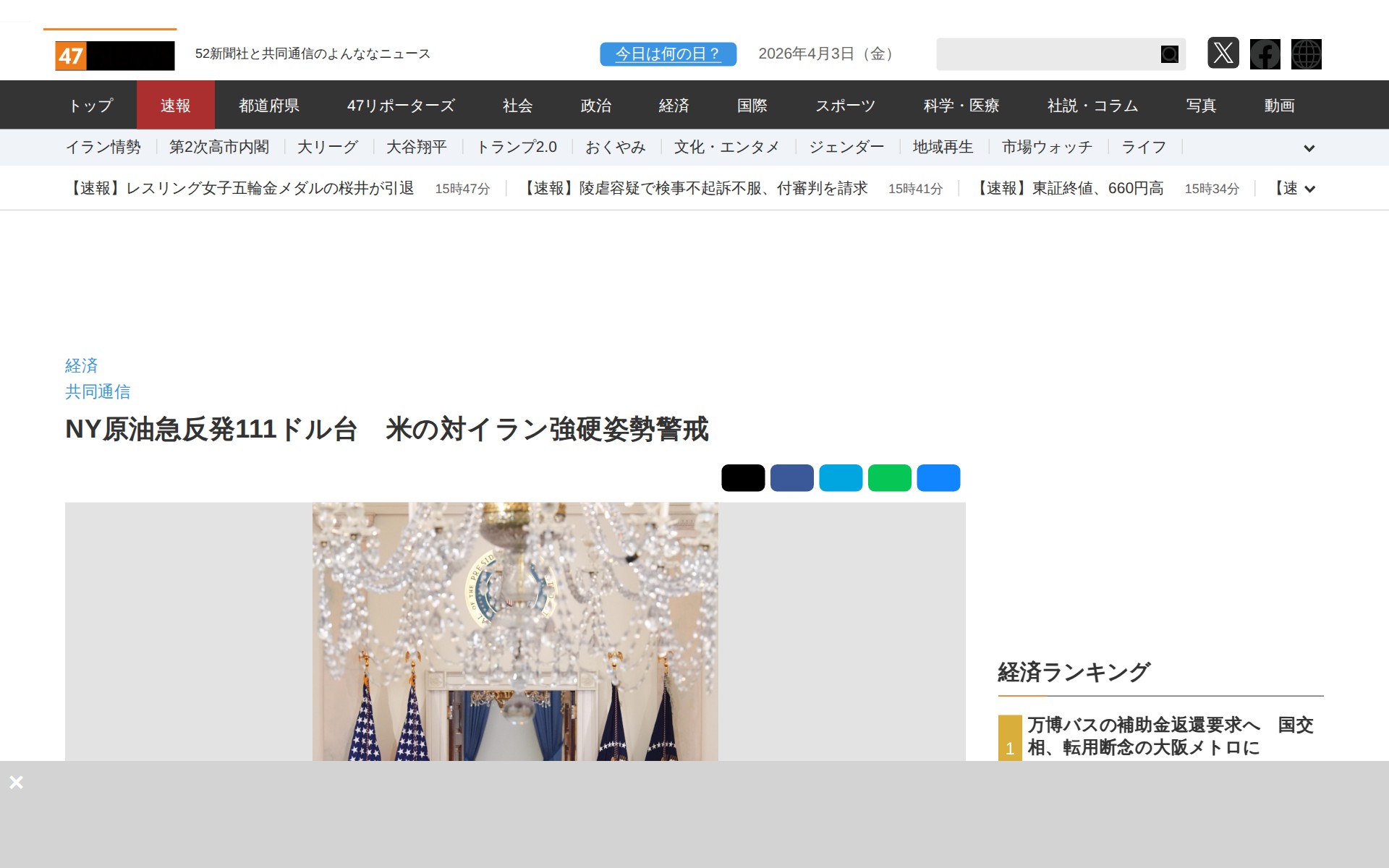
Task: Open the 共同通信 source link
Action: tap(98, 392)
